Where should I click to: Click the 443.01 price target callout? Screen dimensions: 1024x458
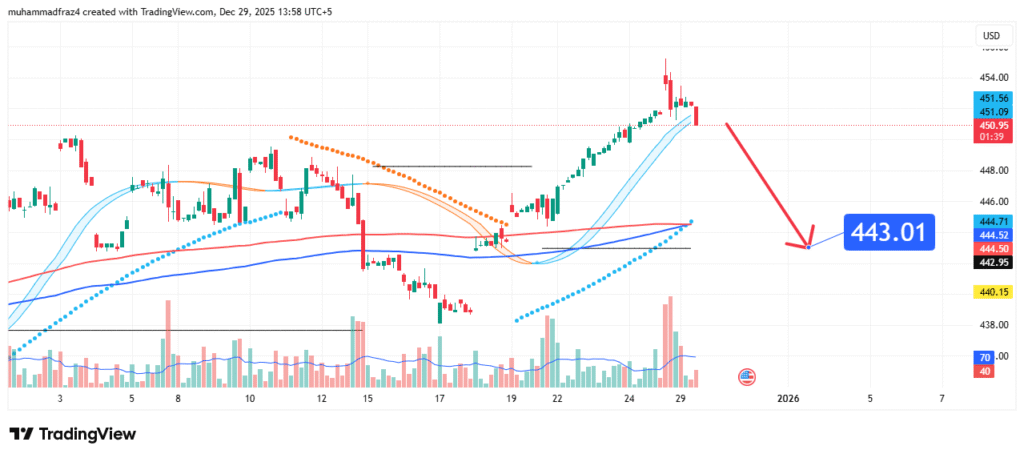click(889, 232)
